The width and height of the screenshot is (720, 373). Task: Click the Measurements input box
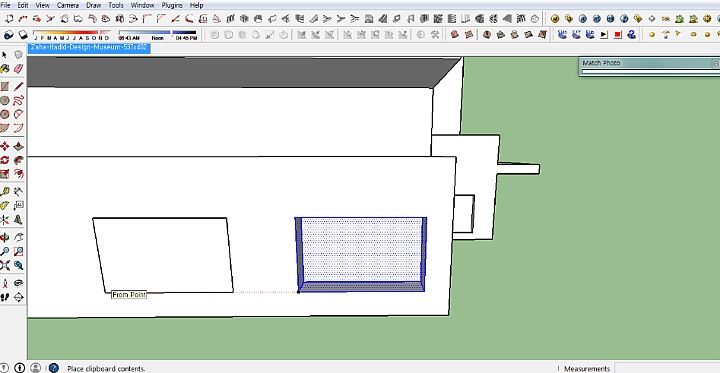pos(666,368)
